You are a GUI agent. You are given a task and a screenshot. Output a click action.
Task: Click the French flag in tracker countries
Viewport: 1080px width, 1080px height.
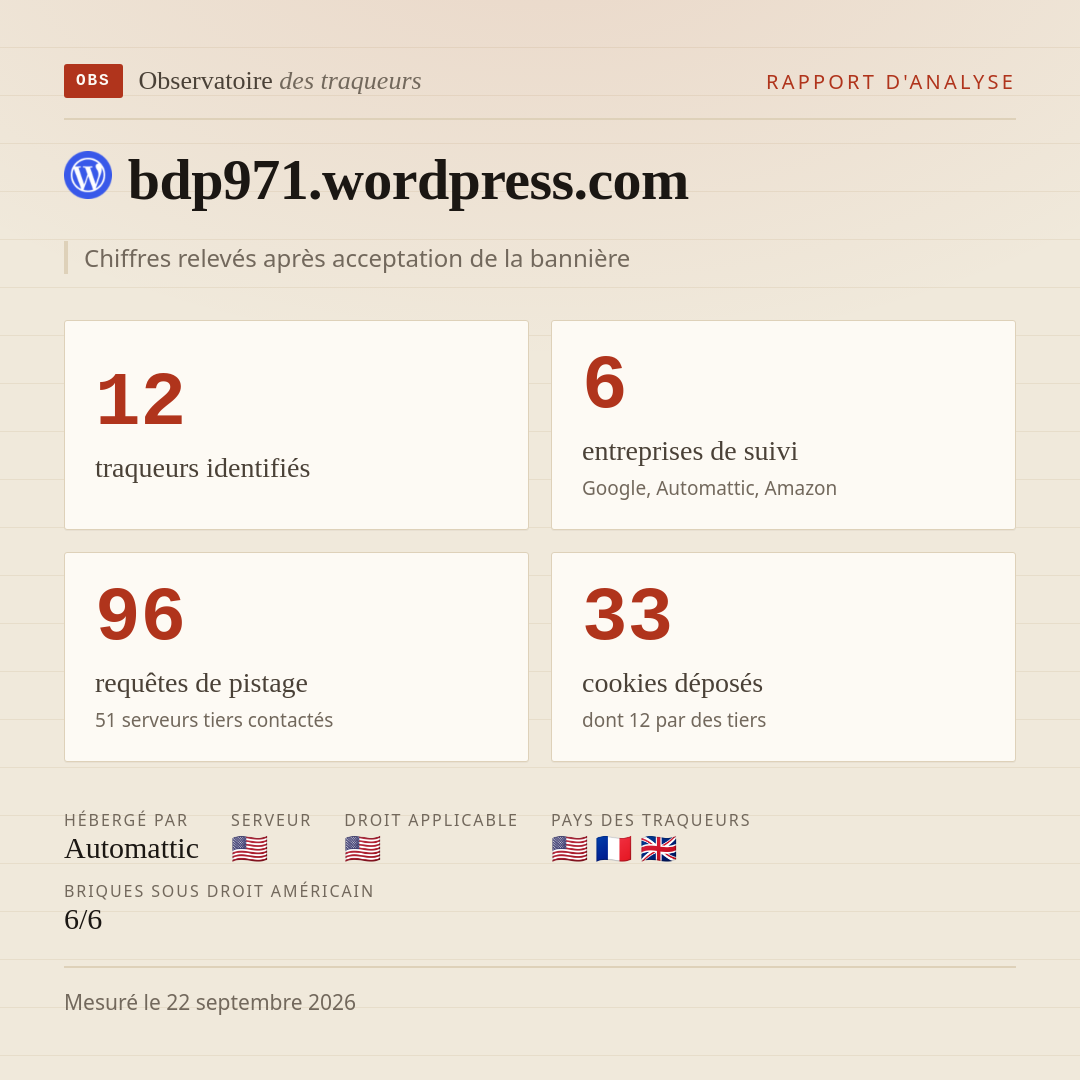pos(614,849)
